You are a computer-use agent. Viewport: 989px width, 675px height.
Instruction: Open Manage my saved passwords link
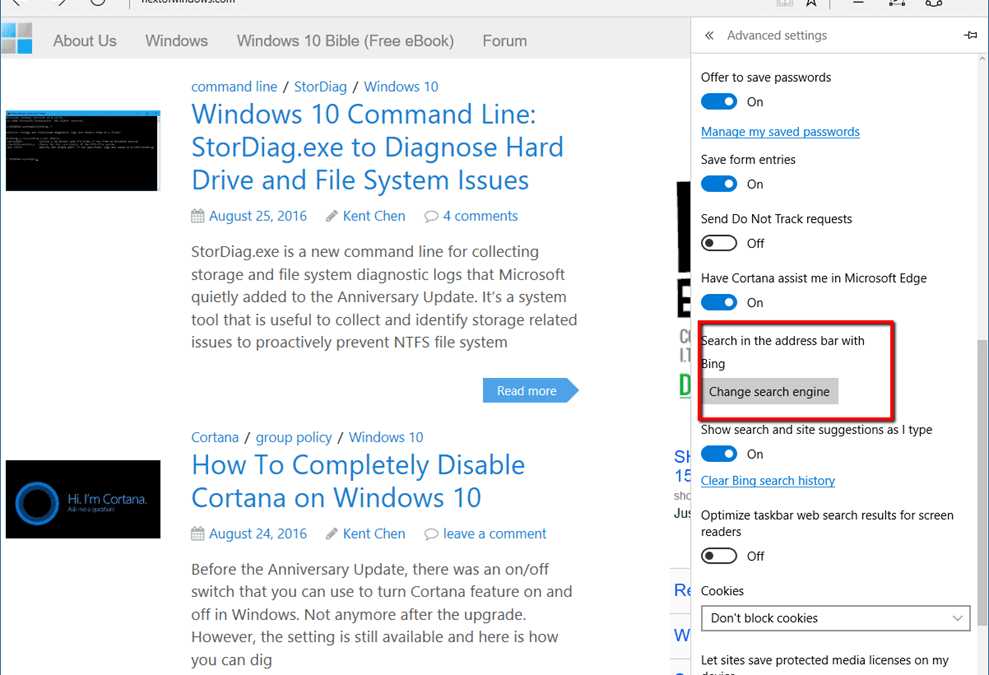[x=780, y=132]
